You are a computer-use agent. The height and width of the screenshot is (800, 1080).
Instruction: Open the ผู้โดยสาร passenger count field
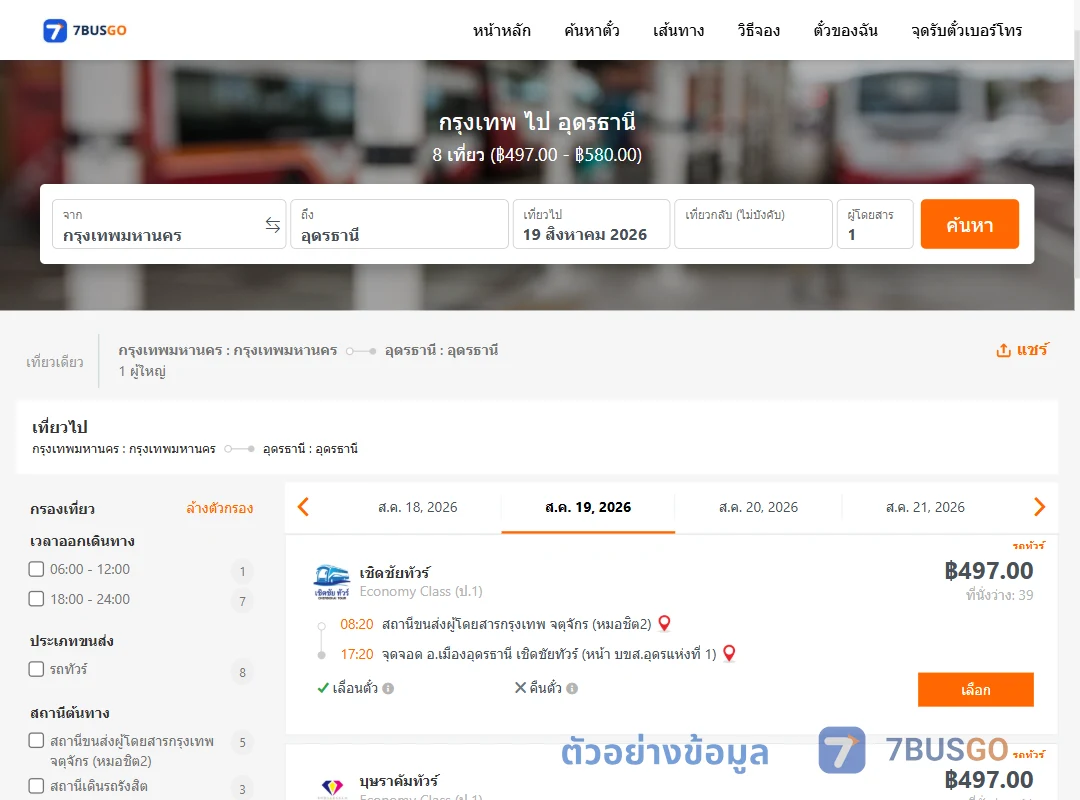click(x=875, y=224)
